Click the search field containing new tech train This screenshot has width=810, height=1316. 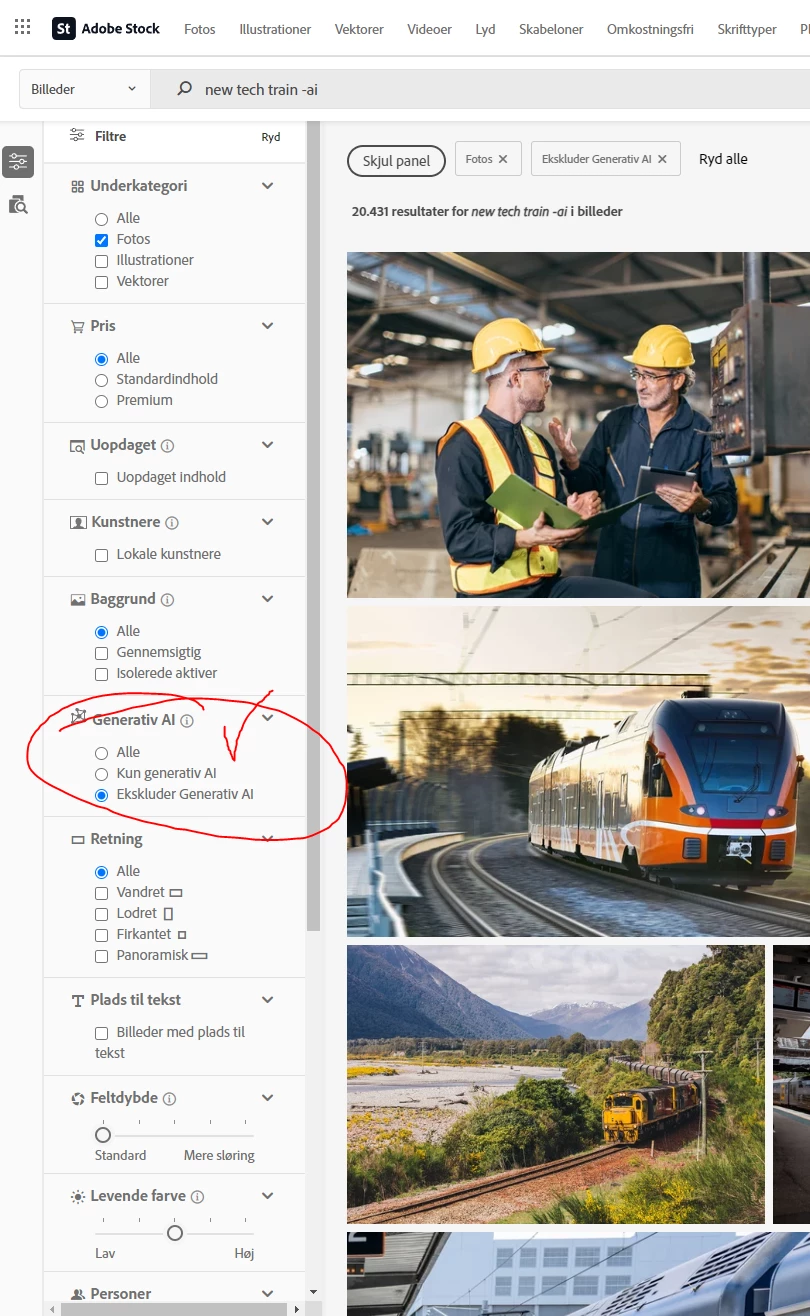coord(480,89)
